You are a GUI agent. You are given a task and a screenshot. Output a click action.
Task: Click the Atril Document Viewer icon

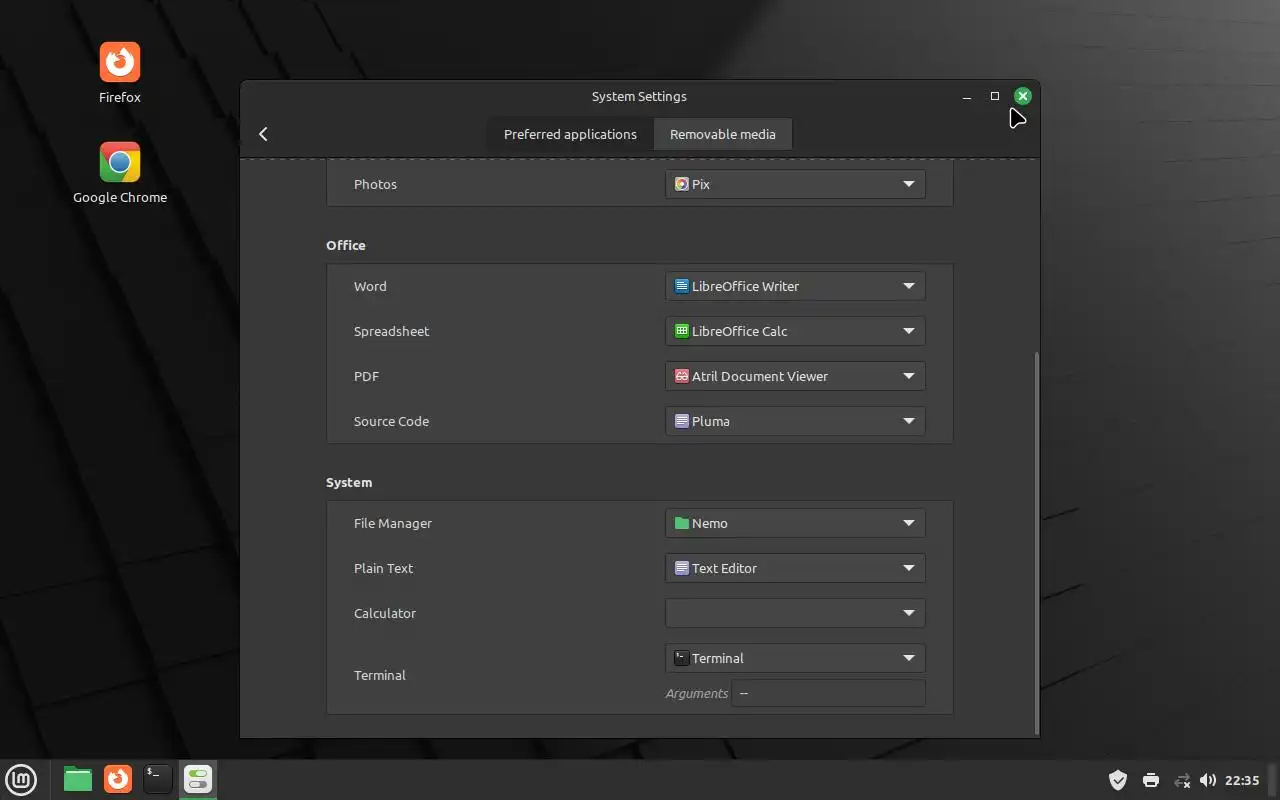click(x=682, y=376)
